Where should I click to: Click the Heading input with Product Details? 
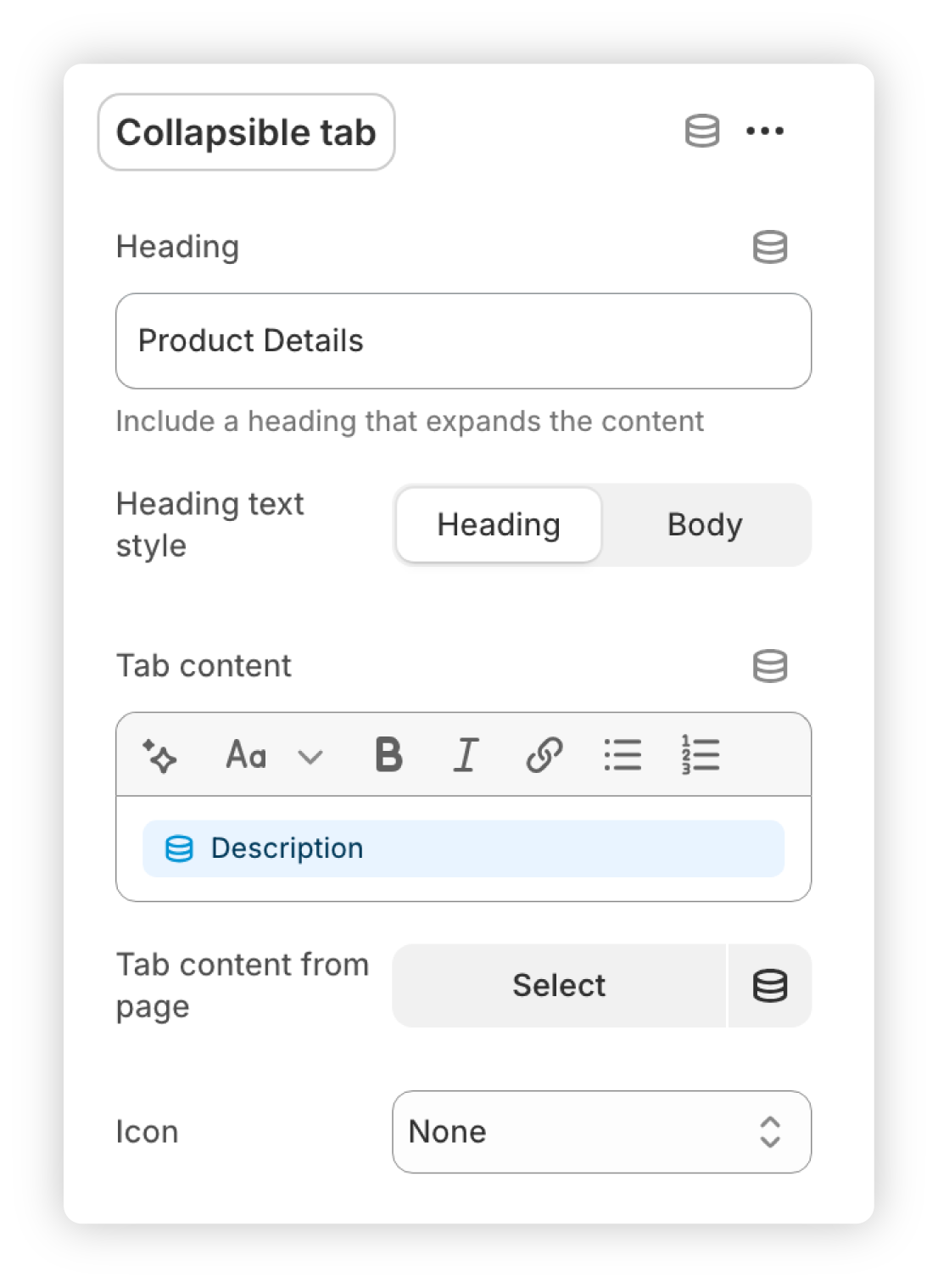pyautogui.click(x=463, y=341)
